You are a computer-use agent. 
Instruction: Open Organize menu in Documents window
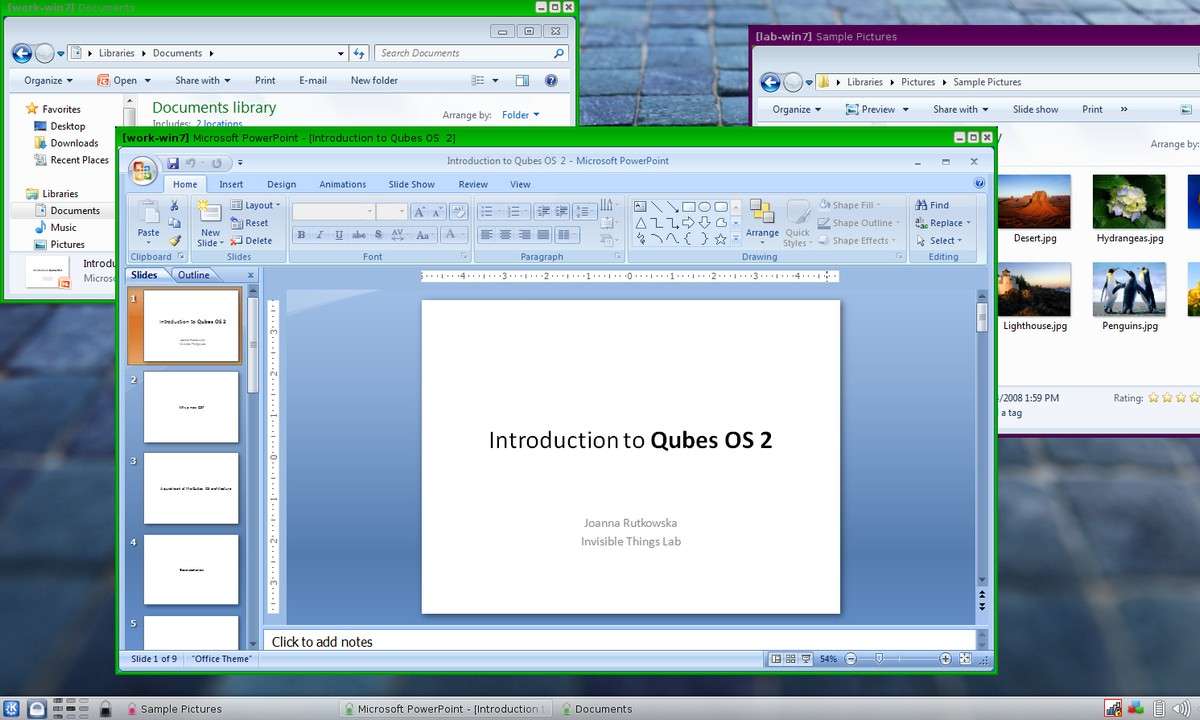tap(49, 80)
